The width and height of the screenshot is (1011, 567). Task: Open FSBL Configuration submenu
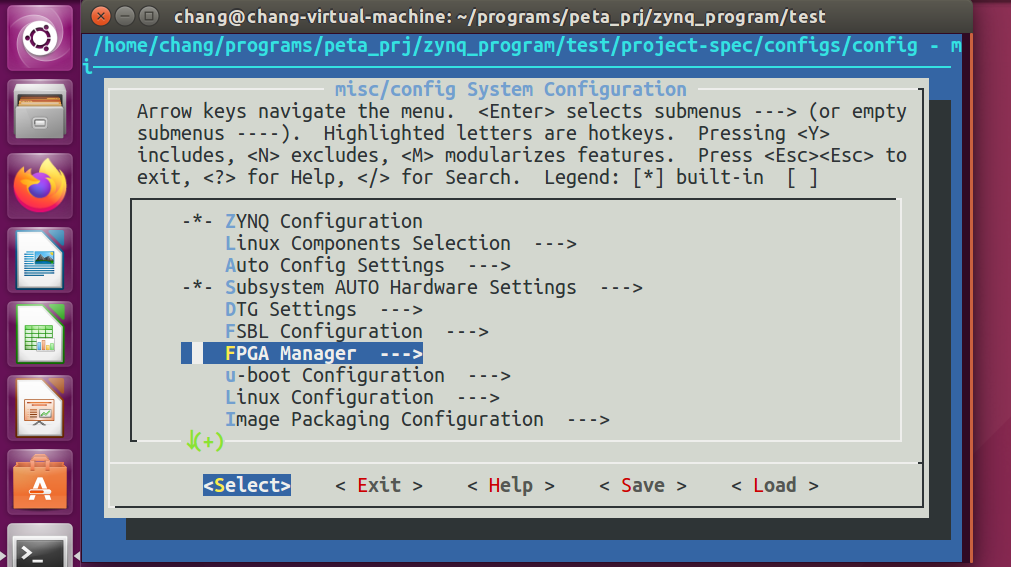[x=357, y=332]
